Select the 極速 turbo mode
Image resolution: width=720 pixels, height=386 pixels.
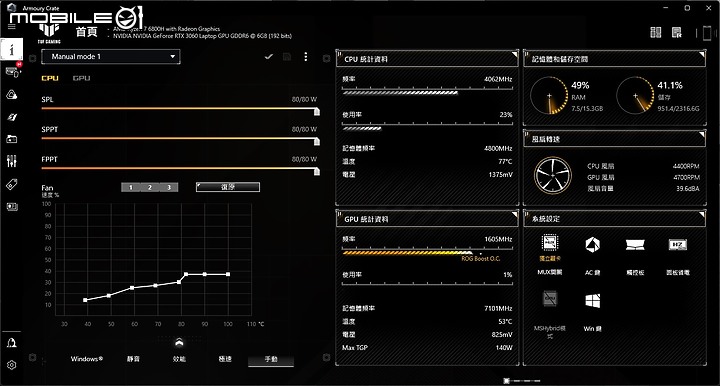225,359
